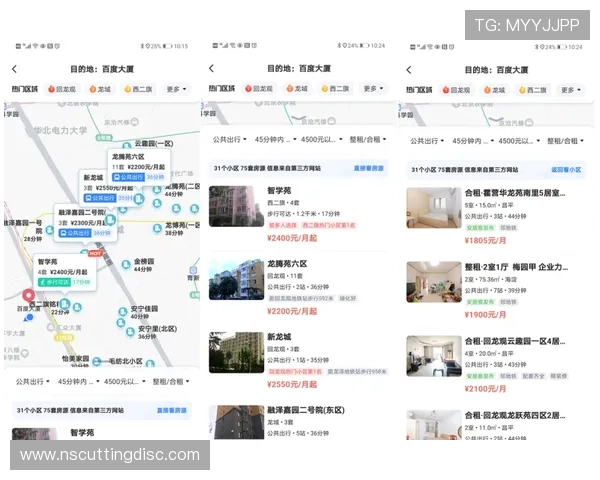Open 45分钟内 filter on right screen
The image size is (600, 480).
[x=473, y=141]
